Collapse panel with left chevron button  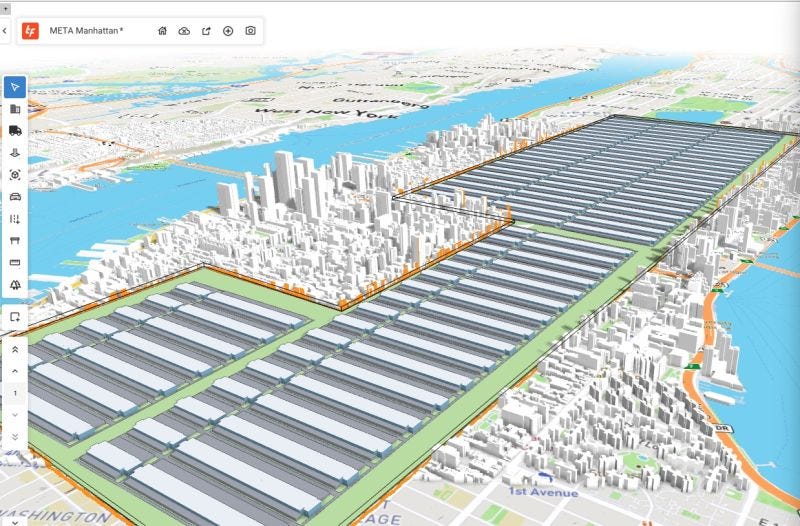5,31
